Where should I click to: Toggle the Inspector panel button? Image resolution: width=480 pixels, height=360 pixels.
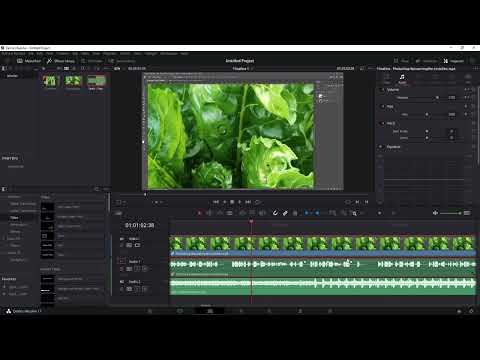pyautogui.click(x=454, y=61)
